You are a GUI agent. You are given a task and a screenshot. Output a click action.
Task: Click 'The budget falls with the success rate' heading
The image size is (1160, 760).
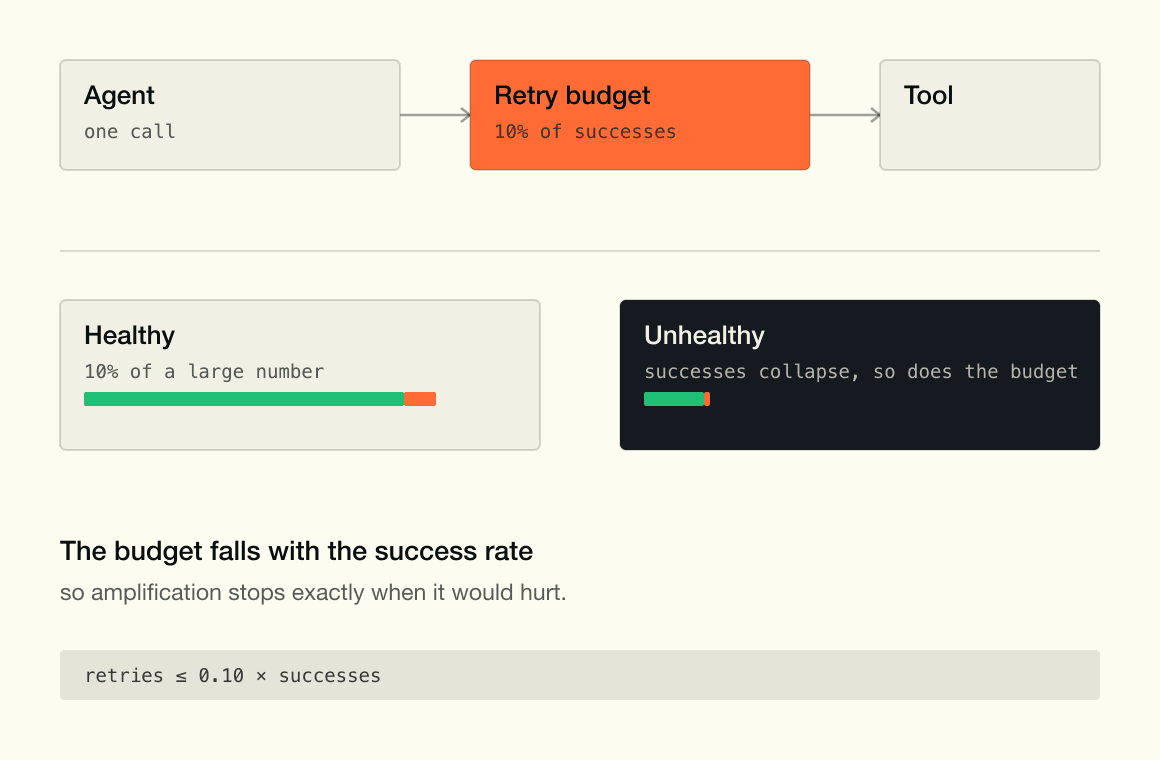pos(296,551)
